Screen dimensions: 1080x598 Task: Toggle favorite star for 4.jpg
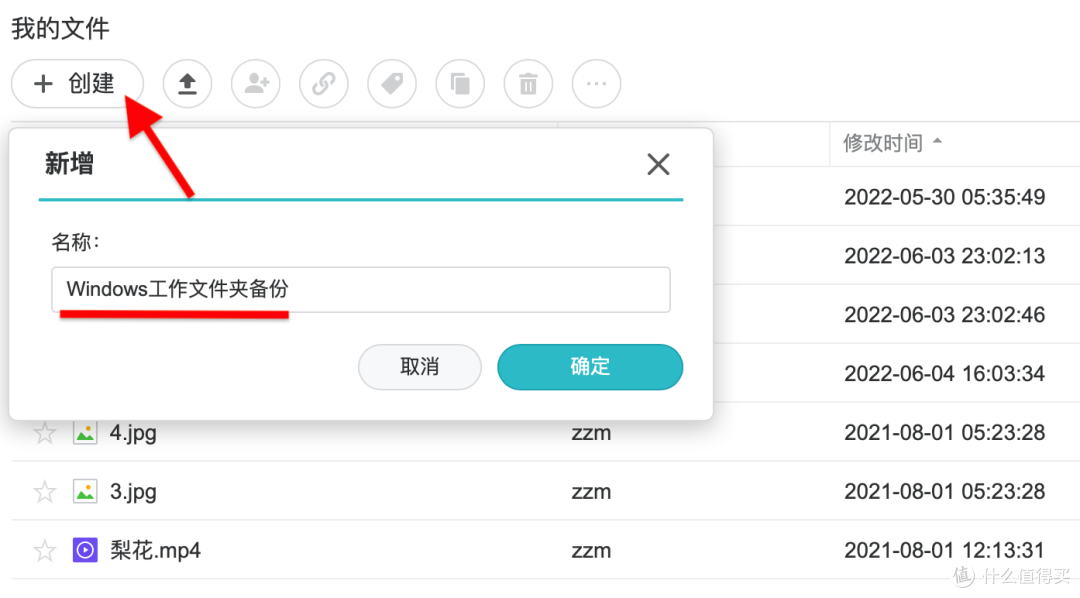pos(44,432)
